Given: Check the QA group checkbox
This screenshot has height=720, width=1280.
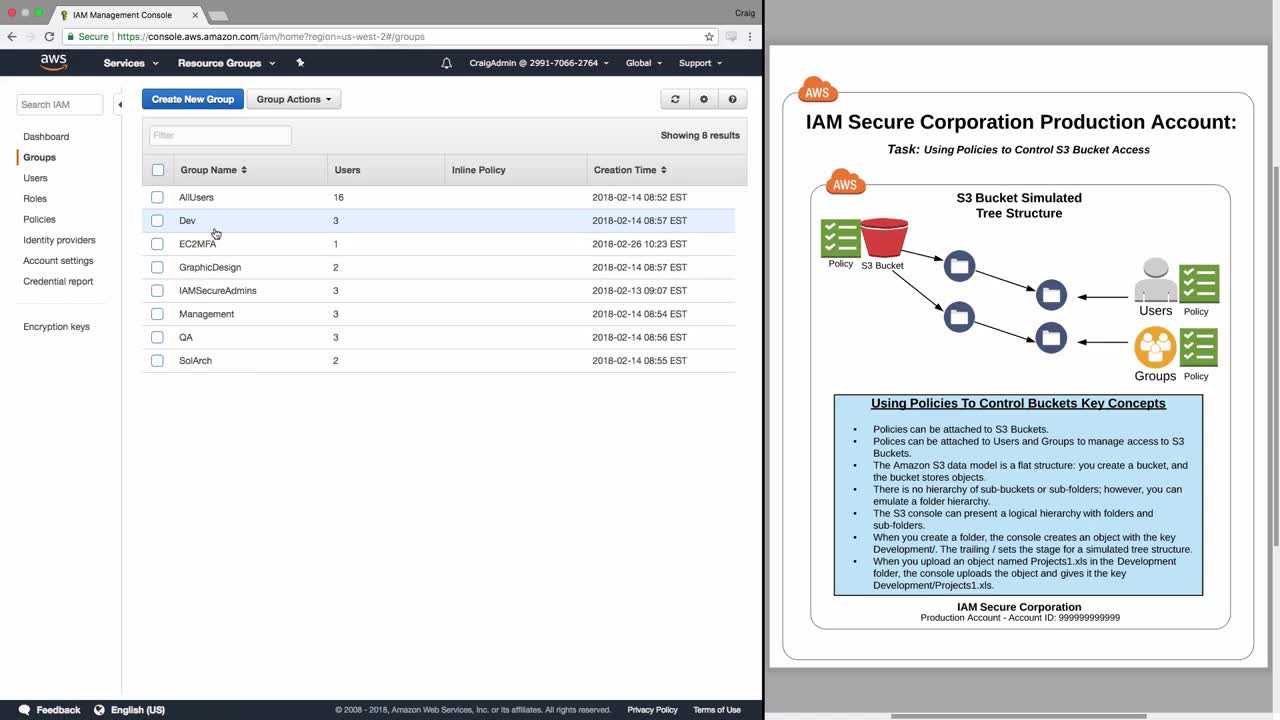Looking at the screenshot, I should 157,337.
